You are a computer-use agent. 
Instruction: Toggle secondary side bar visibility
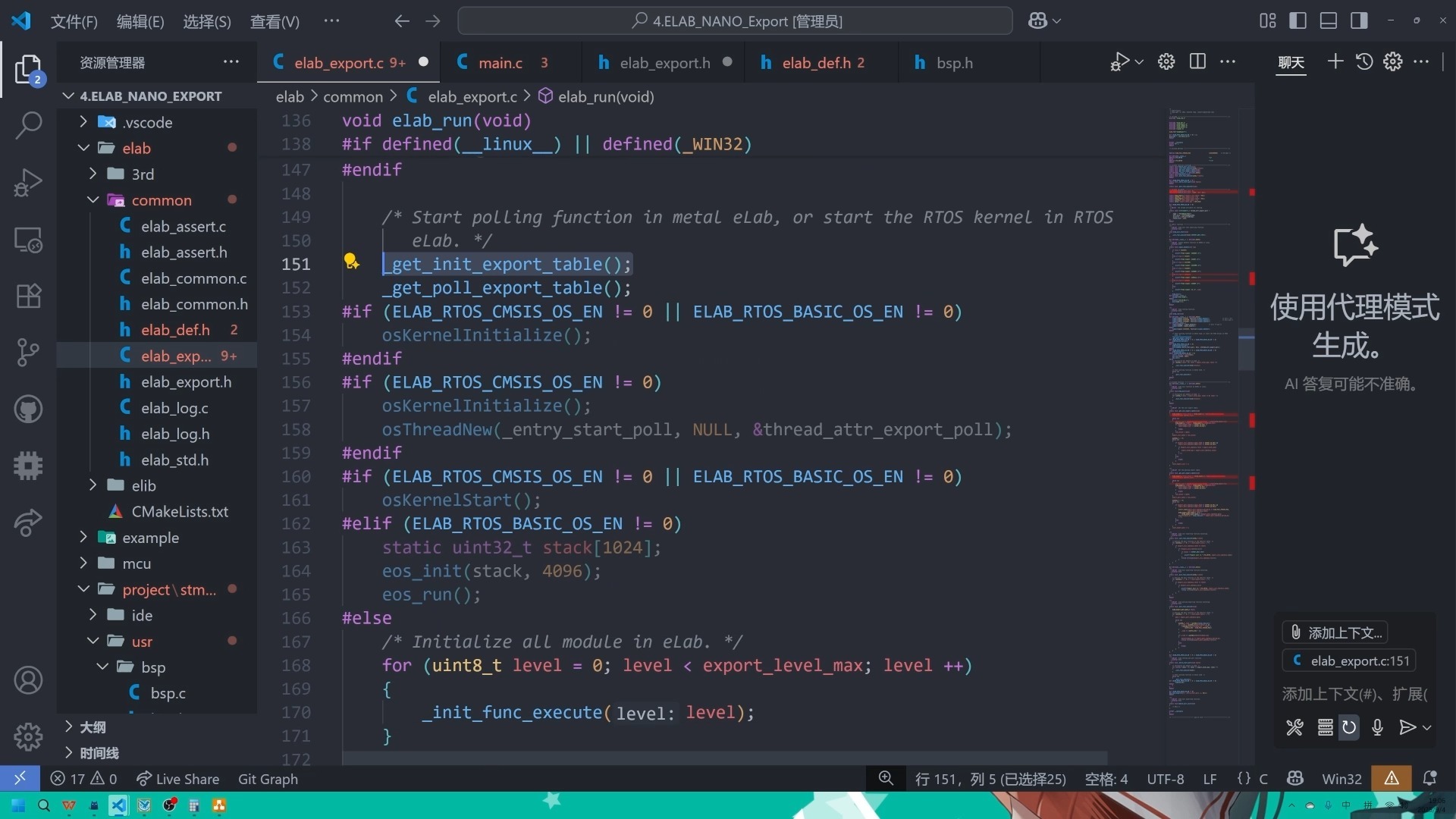click(1359, 21)
